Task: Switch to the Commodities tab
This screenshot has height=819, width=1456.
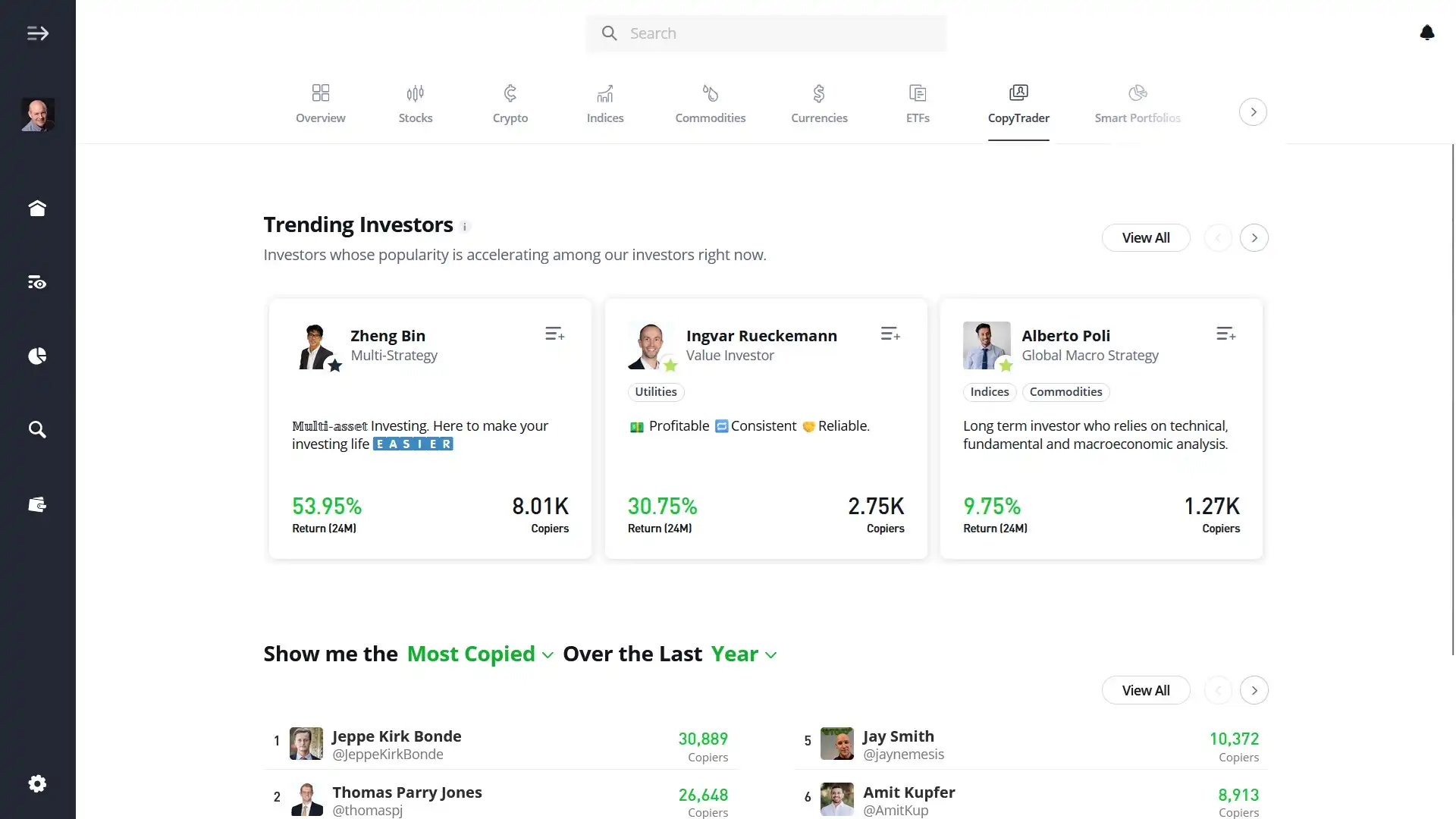Action: 711,104
